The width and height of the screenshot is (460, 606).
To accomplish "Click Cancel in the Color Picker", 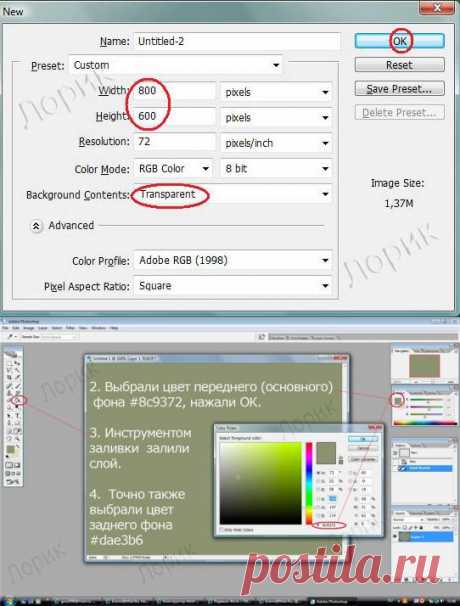I will [x=363, y=448].
